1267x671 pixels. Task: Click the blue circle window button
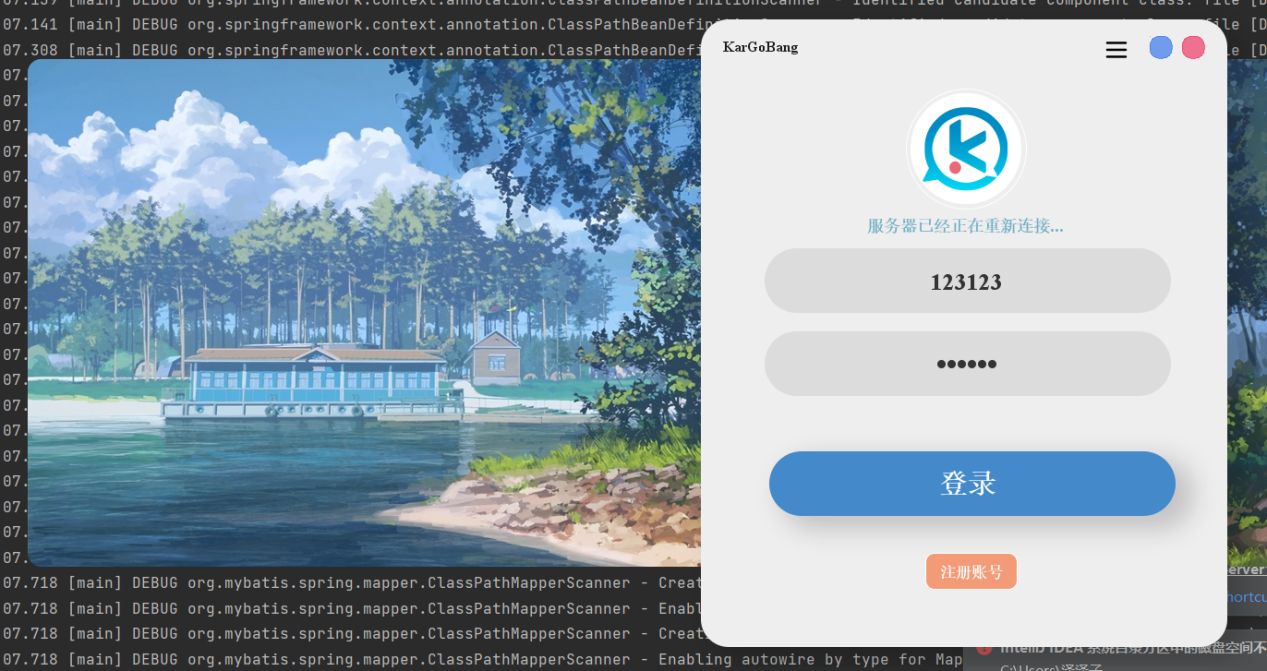pos(1160,48)
